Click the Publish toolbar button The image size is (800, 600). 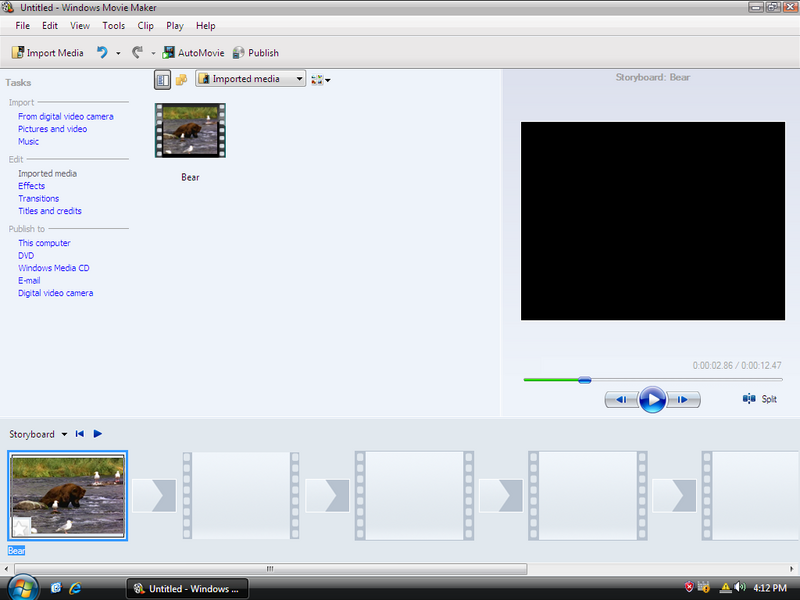(x=256, y=53)
